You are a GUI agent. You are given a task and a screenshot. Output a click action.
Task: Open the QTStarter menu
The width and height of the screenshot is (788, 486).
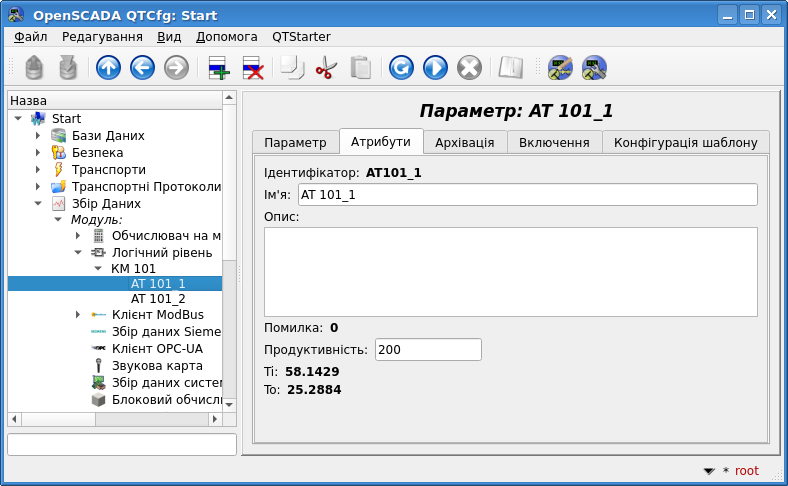pyautogui.click(x=301, y=37)
